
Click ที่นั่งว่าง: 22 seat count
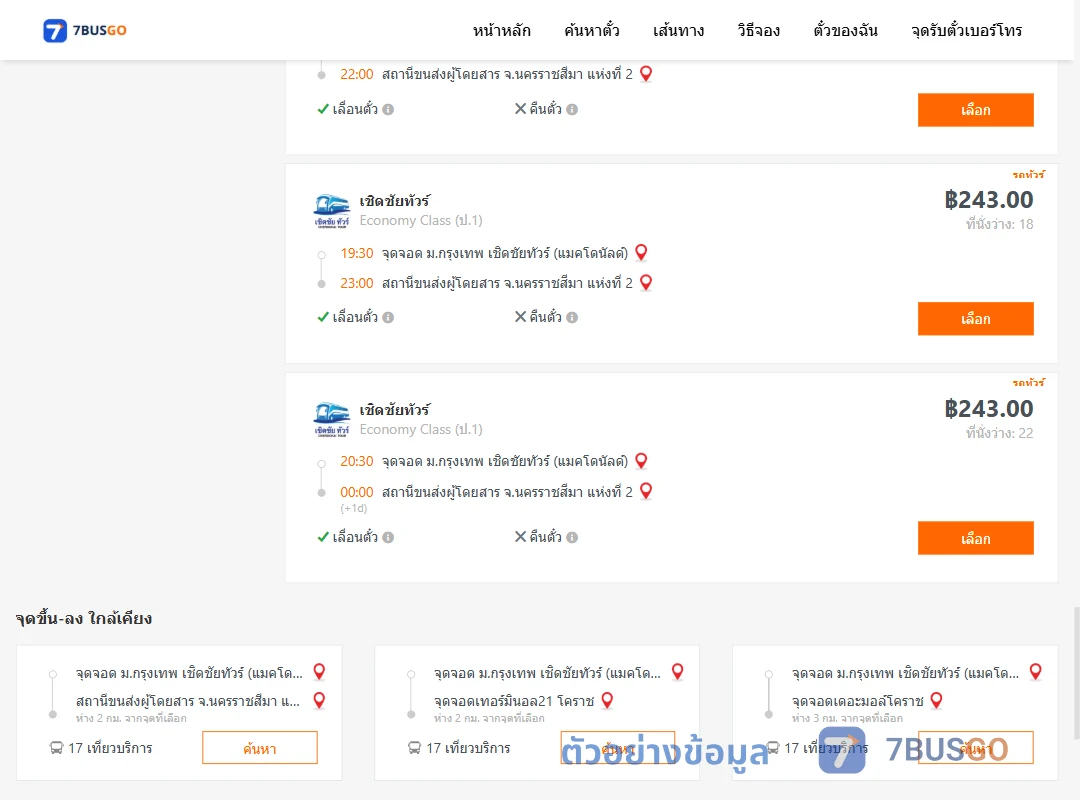tap(999, 433)
